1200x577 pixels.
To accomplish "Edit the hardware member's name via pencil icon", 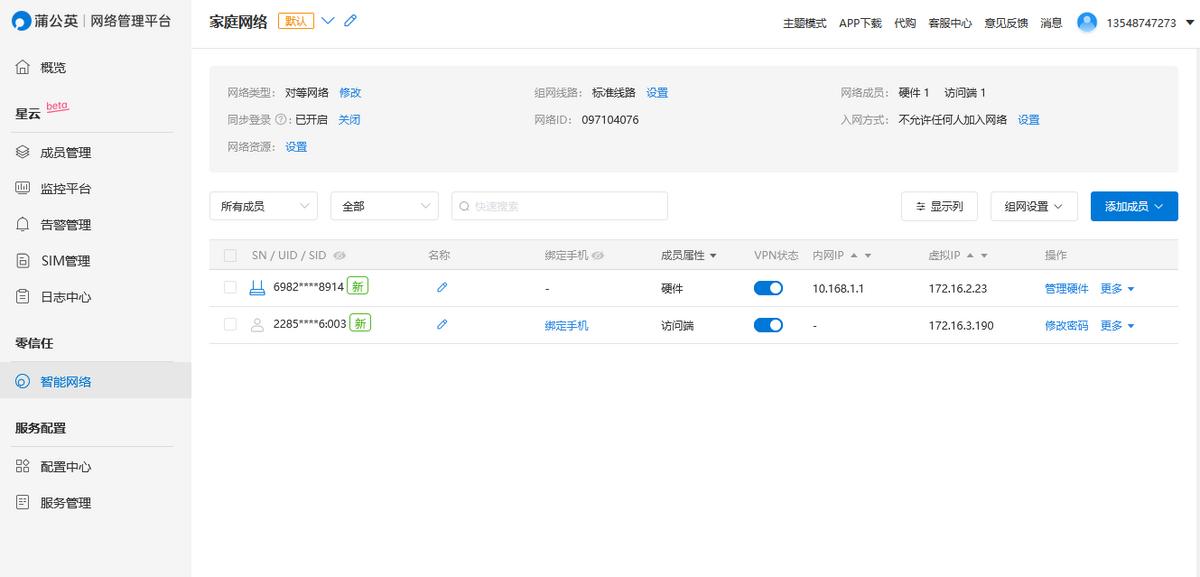I will click(442, 287).
